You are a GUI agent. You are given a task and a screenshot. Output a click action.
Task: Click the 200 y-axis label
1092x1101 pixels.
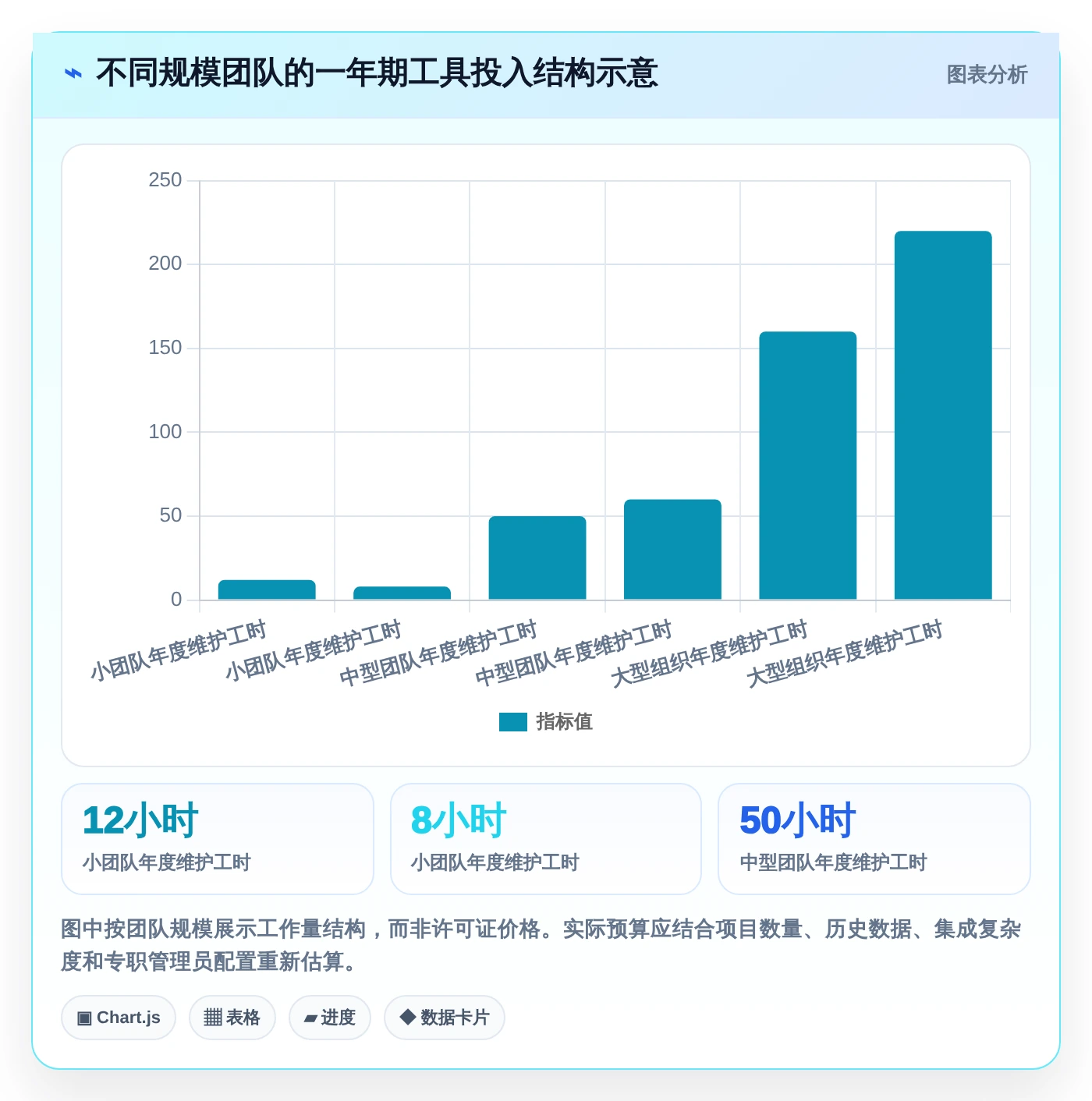pyautogui.click(x=165, y=264)
